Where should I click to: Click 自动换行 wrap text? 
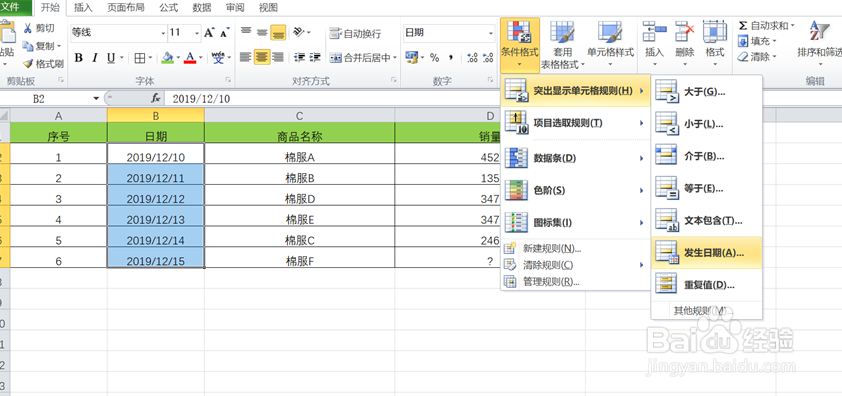tap(355, 33)
